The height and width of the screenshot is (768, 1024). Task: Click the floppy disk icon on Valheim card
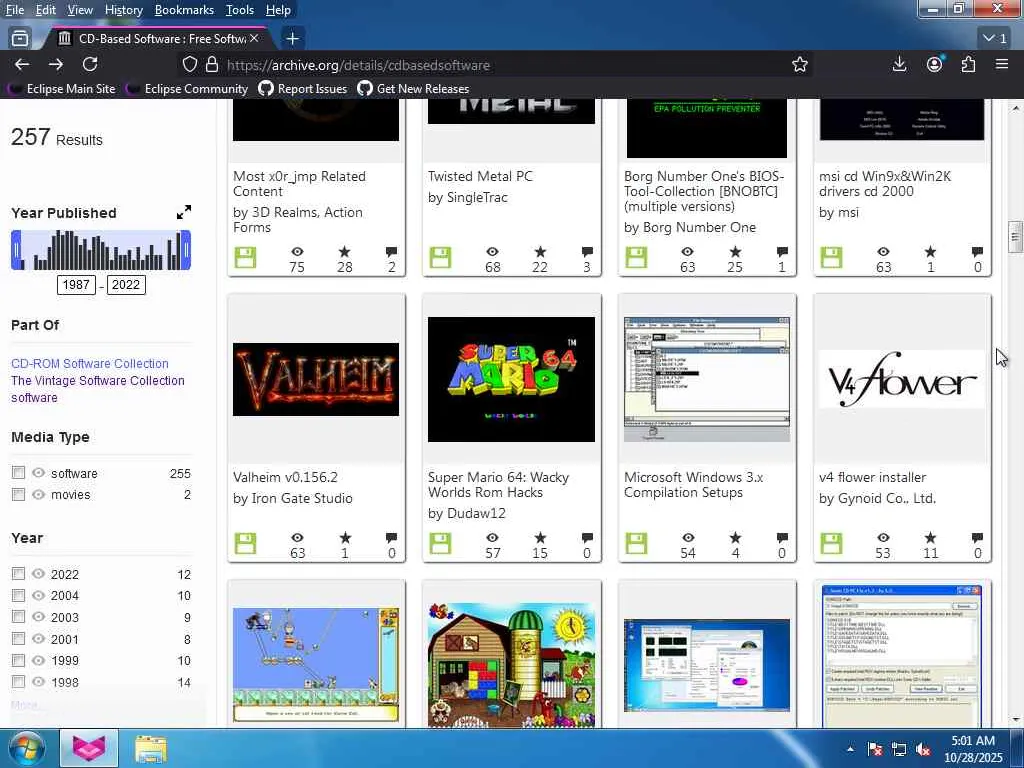tap(246, 543)
